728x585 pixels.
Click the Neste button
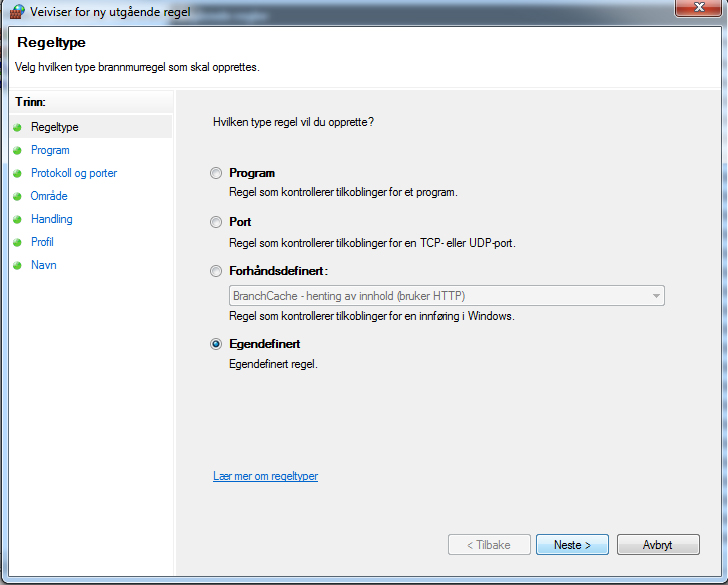click(x=572, y=545)
